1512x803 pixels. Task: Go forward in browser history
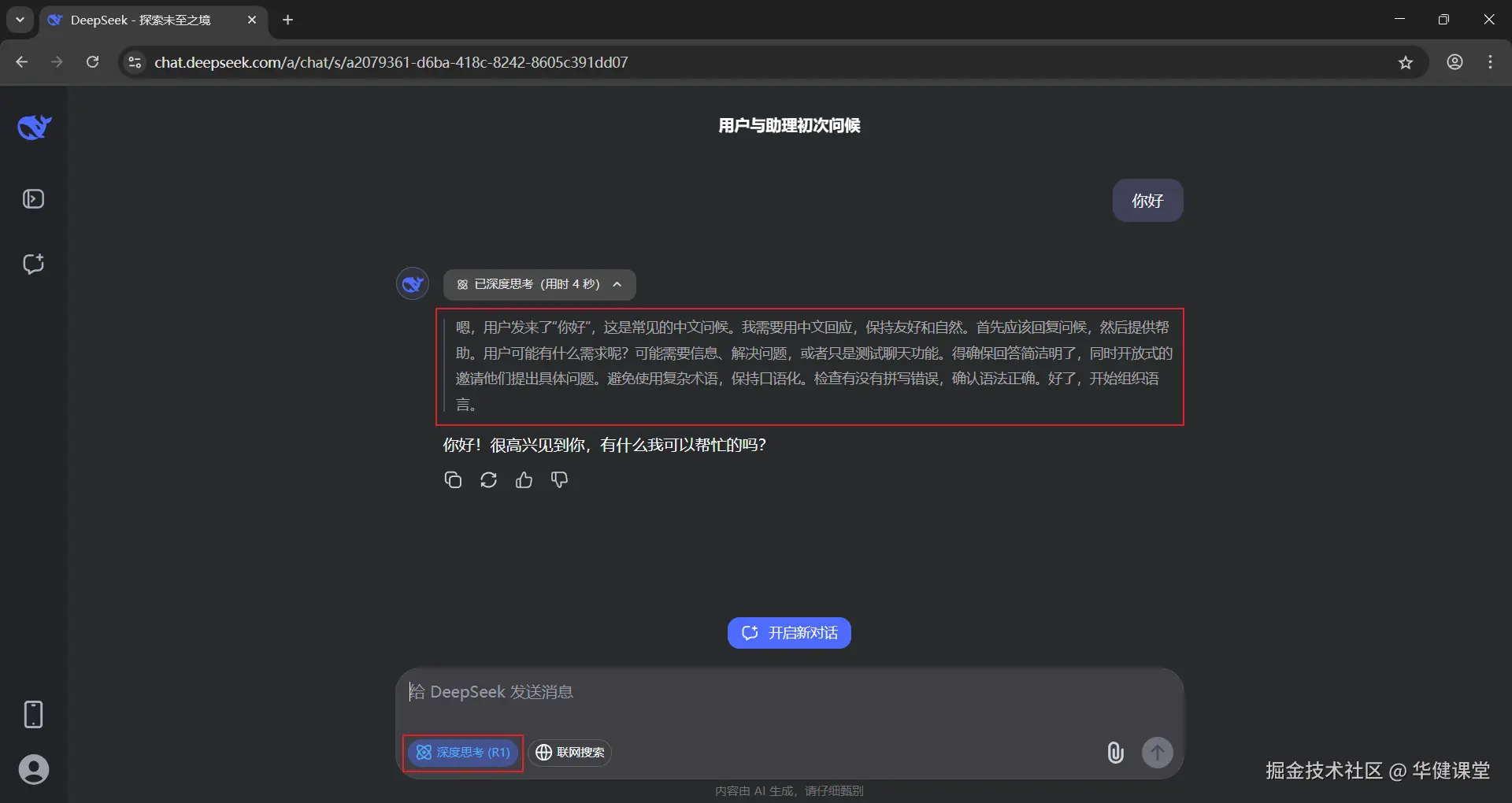tap(57, 62)
